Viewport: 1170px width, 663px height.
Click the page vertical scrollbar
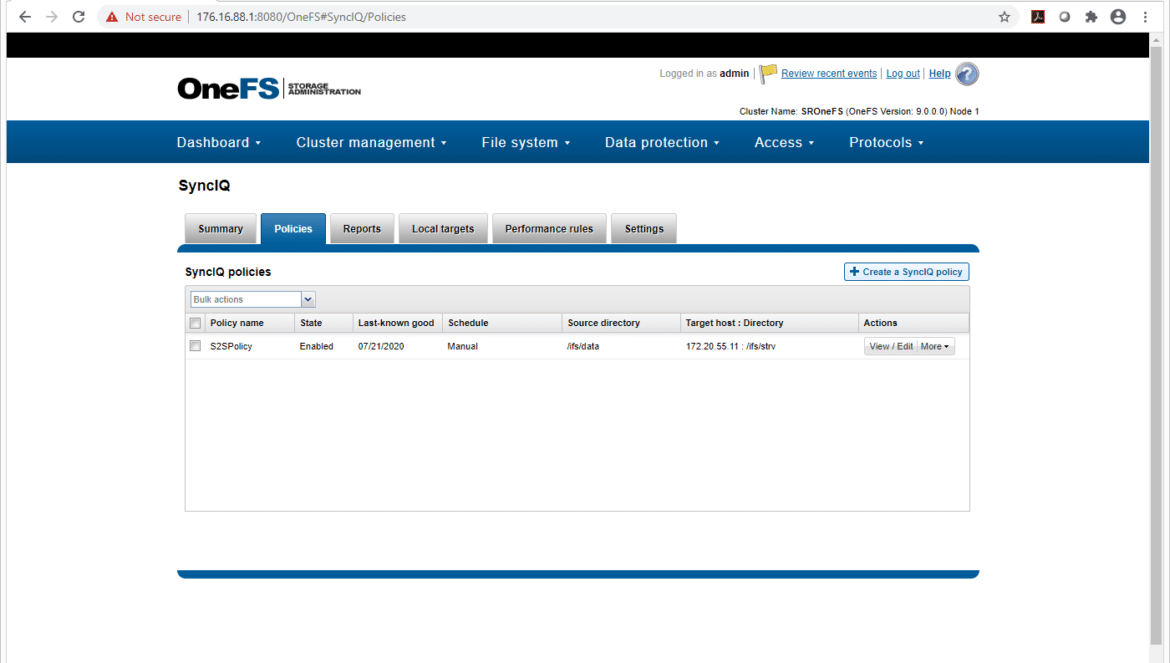coord(1156,343)
